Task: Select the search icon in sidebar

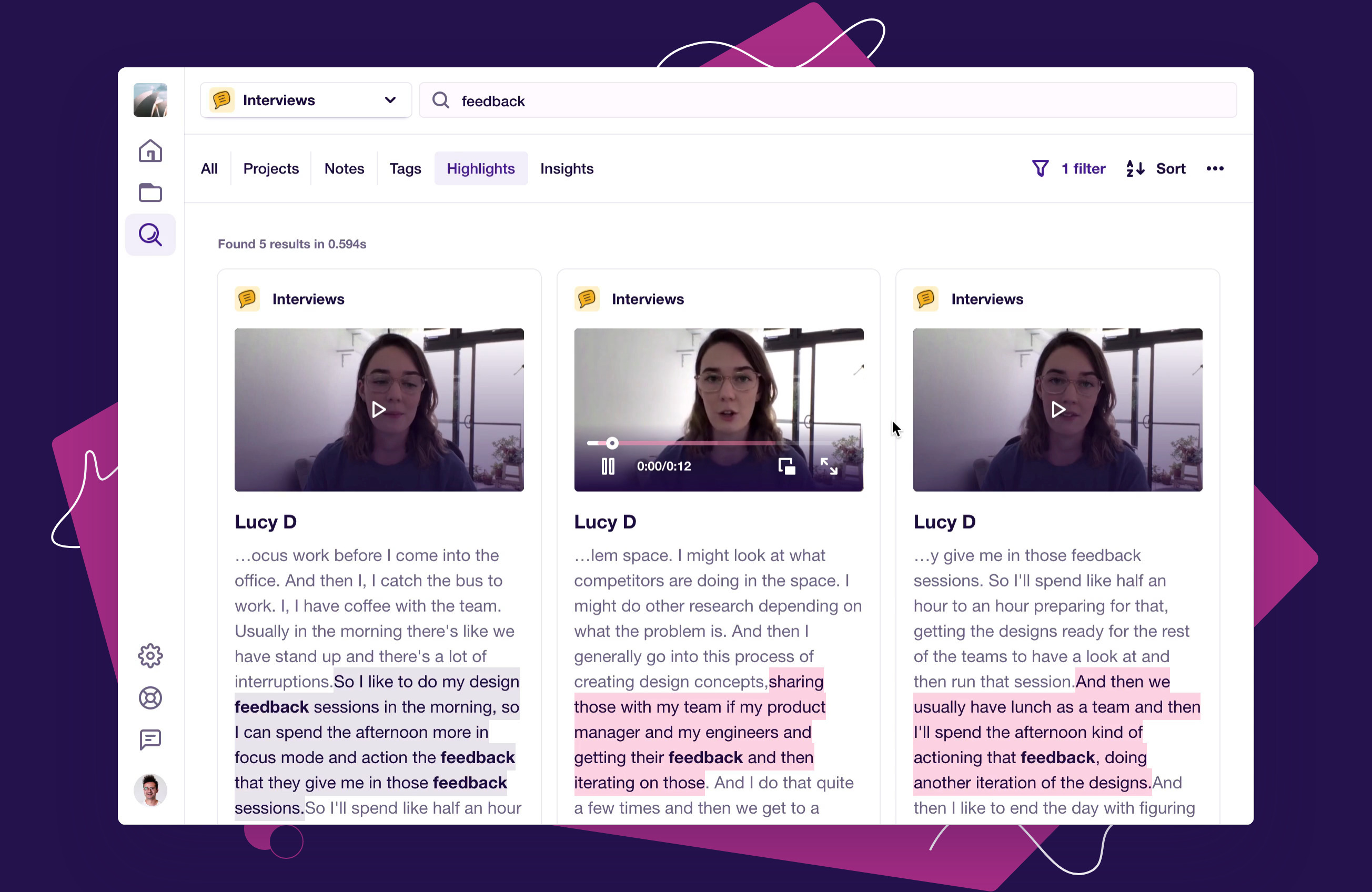Action: pos(150,235)
